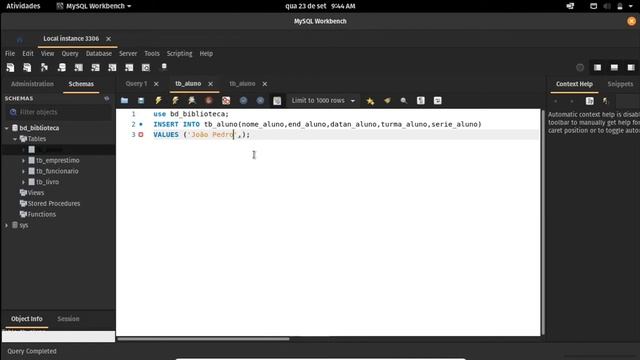
Task: Create a new schema toolbar icon
Action: [62, 67]
